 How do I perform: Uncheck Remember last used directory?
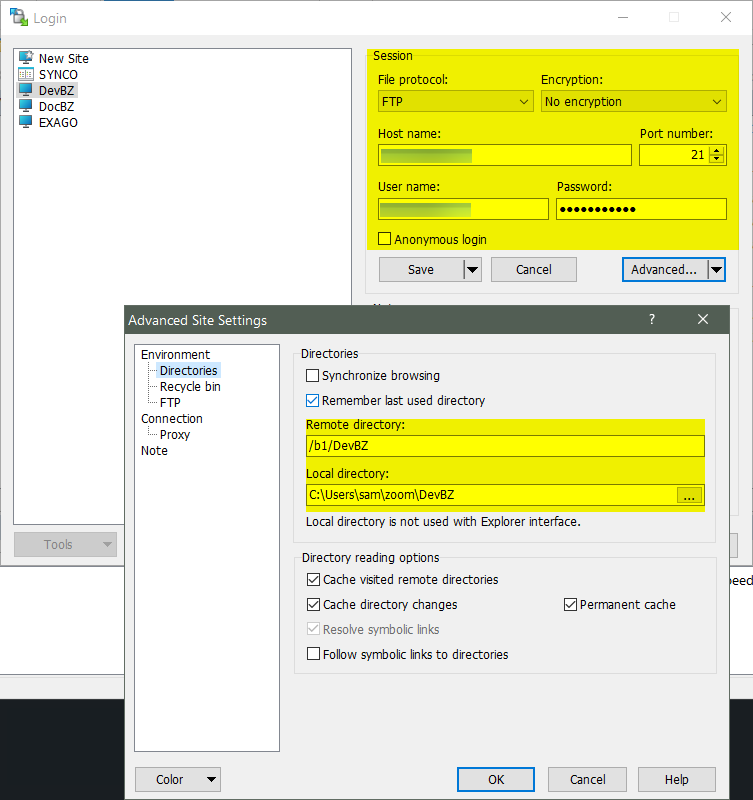(314, 401)
